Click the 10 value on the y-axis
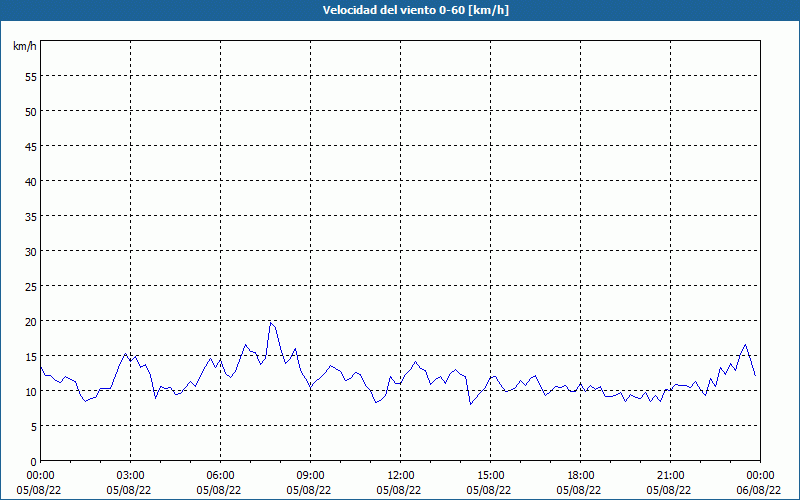 point(31,392)
